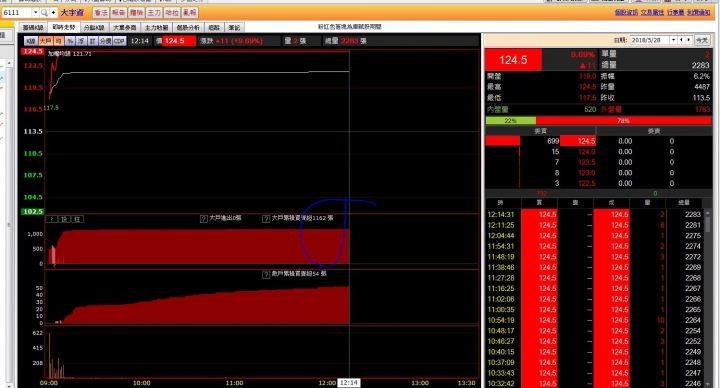Click the inner/outer volume 22%/78% ratio bar

point(598,120)
